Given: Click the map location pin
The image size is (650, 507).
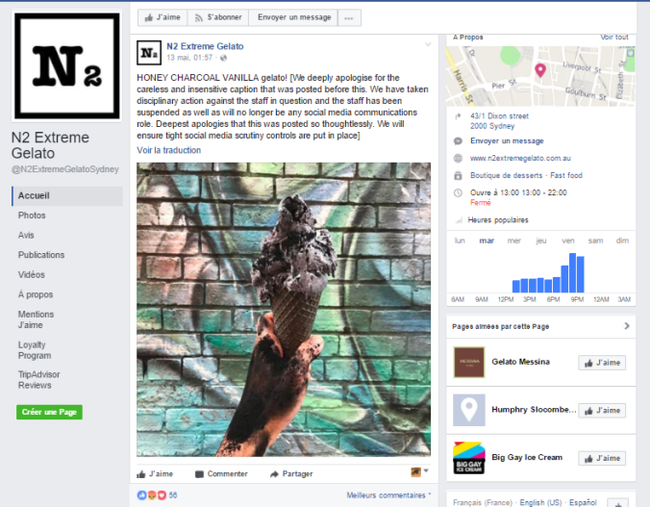Looking at the screenshot, I should (540, 70).
